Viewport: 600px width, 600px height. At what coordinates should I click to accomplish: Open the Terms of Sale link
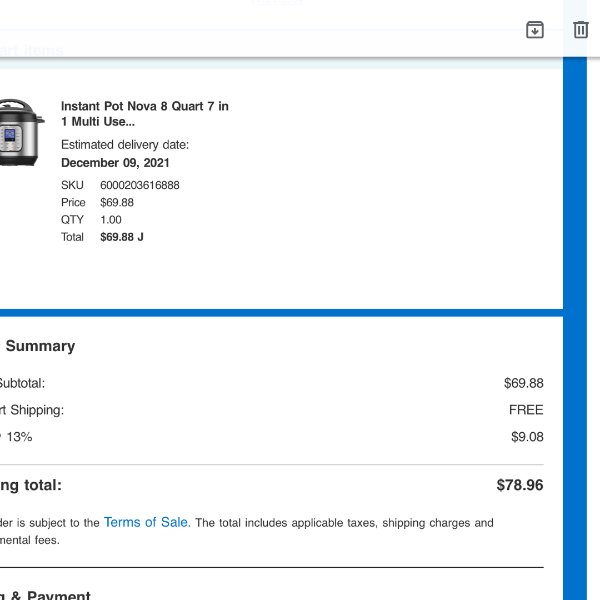click(146, 522)
